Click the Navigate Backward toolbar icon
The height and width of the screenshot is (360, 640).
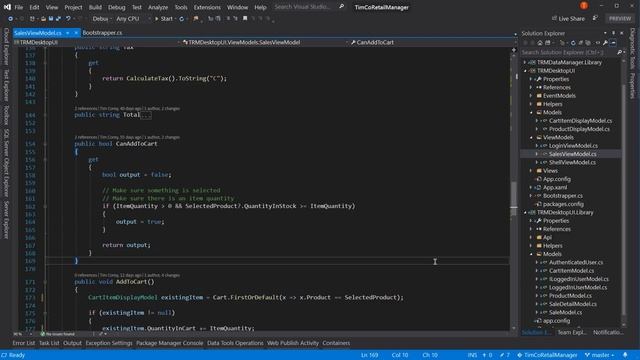(x=10, y=19)
